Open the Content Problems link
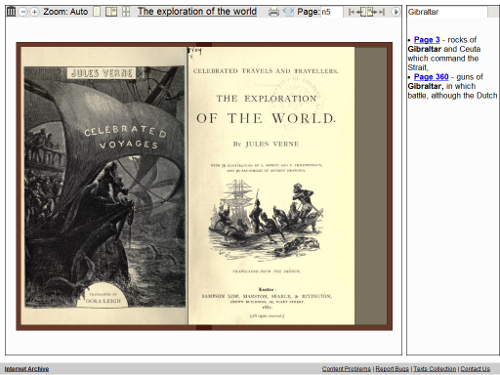Viewport: 500px width, 375px height. point(346,369)
